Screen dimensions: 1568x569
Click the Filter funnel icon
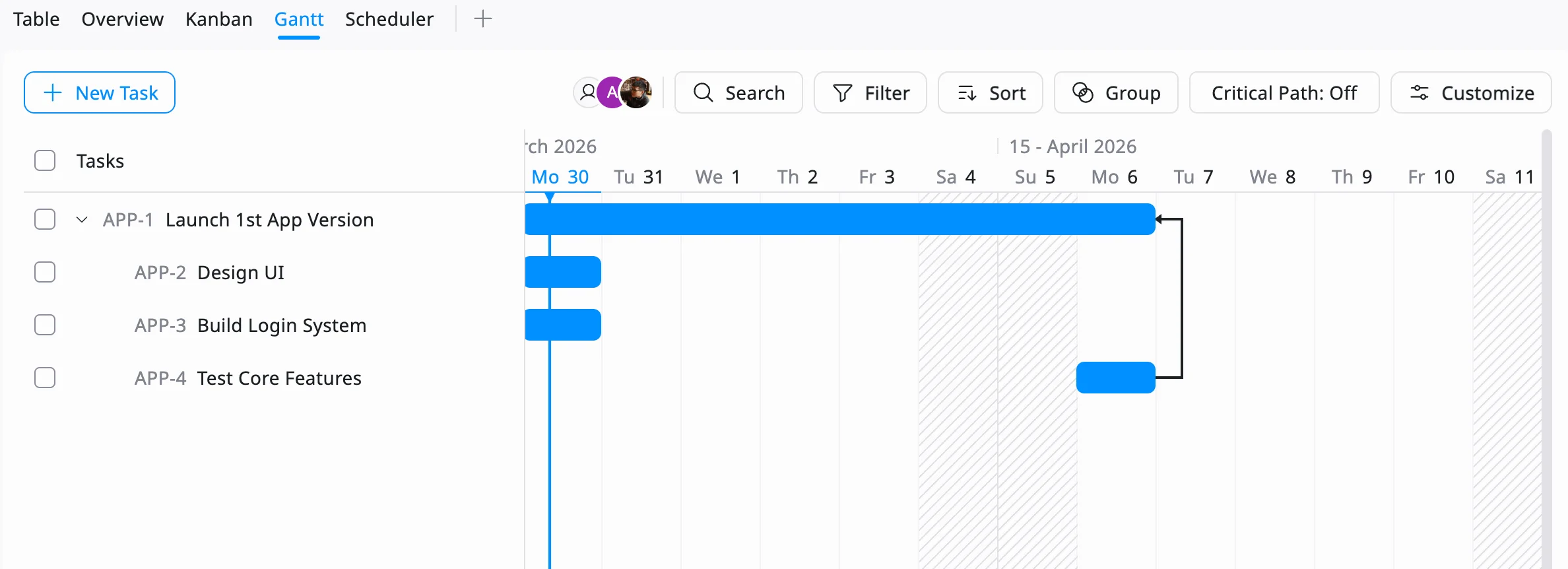(843, 92)
